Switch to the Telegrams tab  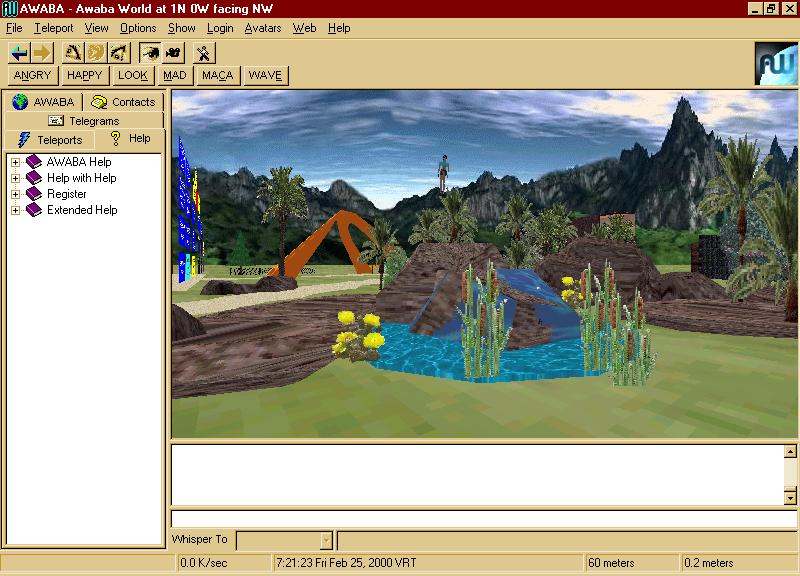point(84,121)
